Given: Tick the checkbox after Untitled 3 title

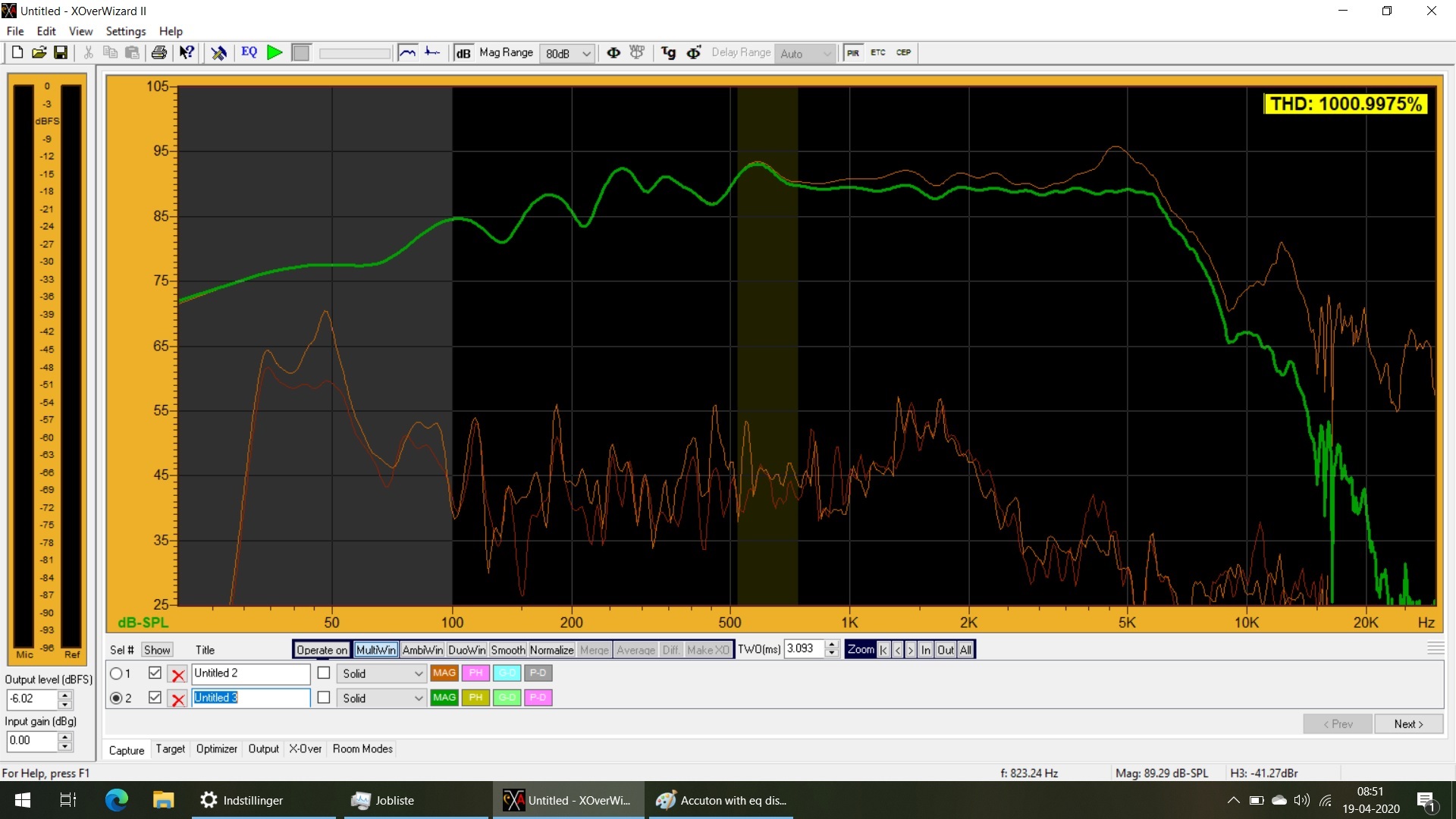Looking at the screenshot, I should tap(324, 697).
